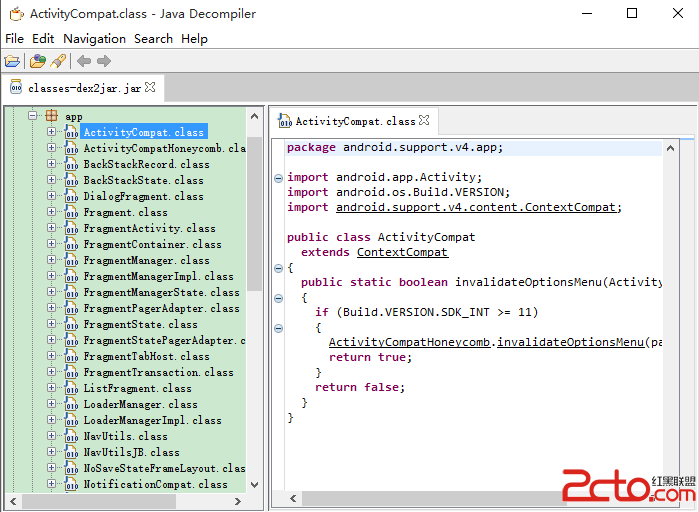Click the Forward navigation arrow
This screenshot has height=512, width=699.
[103, 61]
